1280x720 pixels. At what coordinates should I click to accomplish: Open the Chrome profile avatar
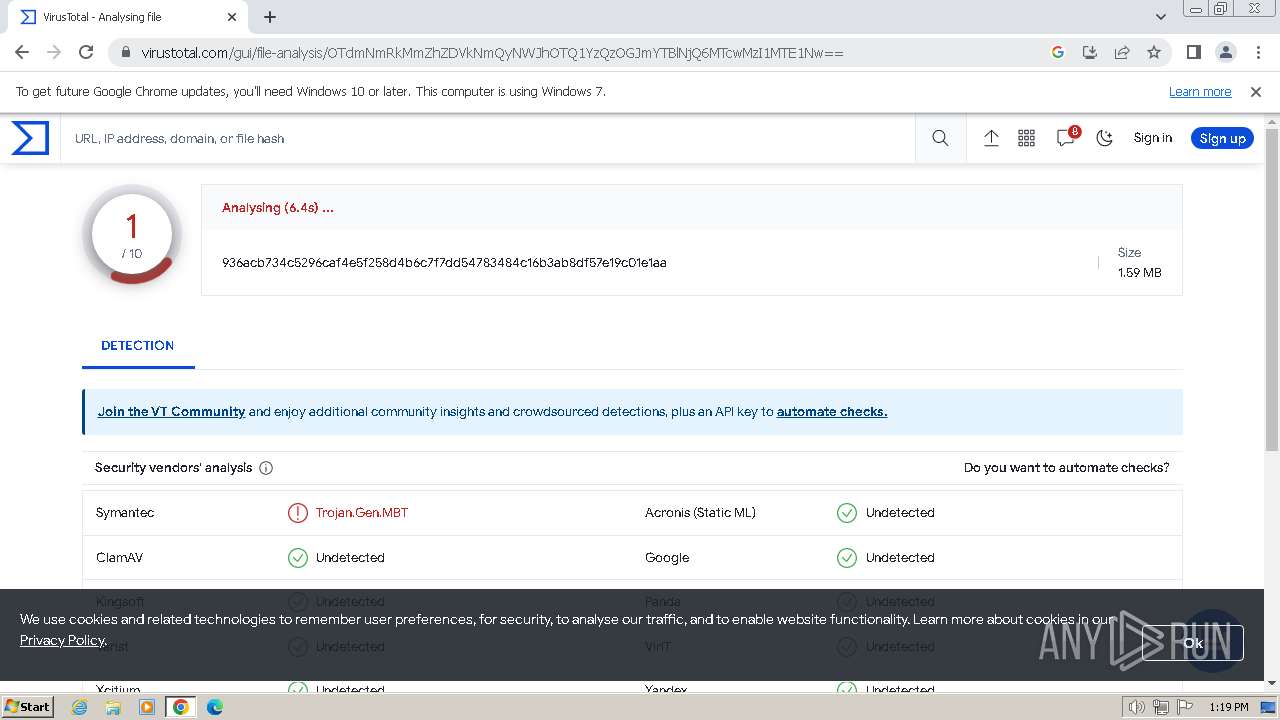pyautogui.click(x=1225, y=52)
